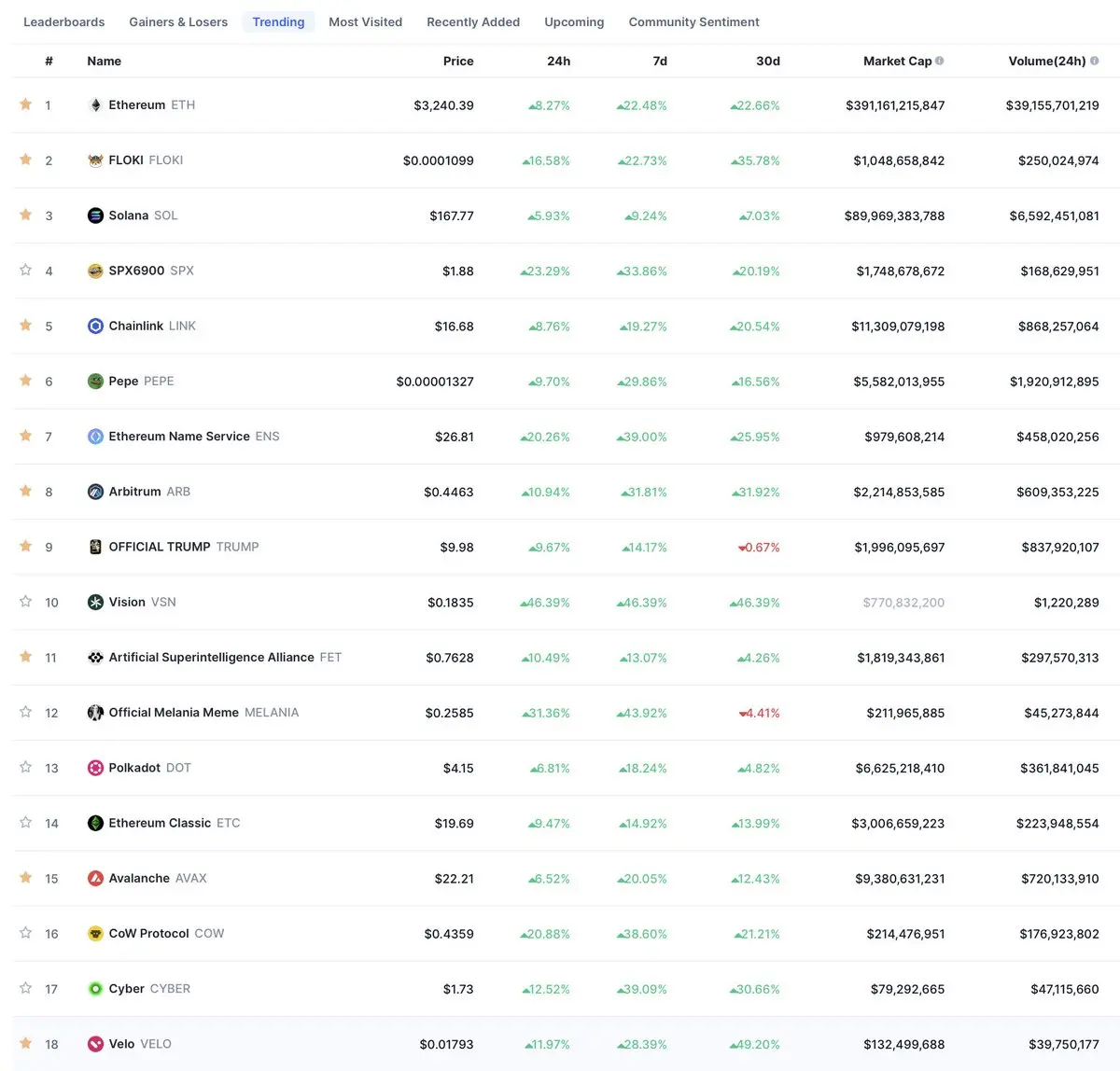Switch to Gainers & Losers tab
1120x1071 pixels.
point(178,21)
